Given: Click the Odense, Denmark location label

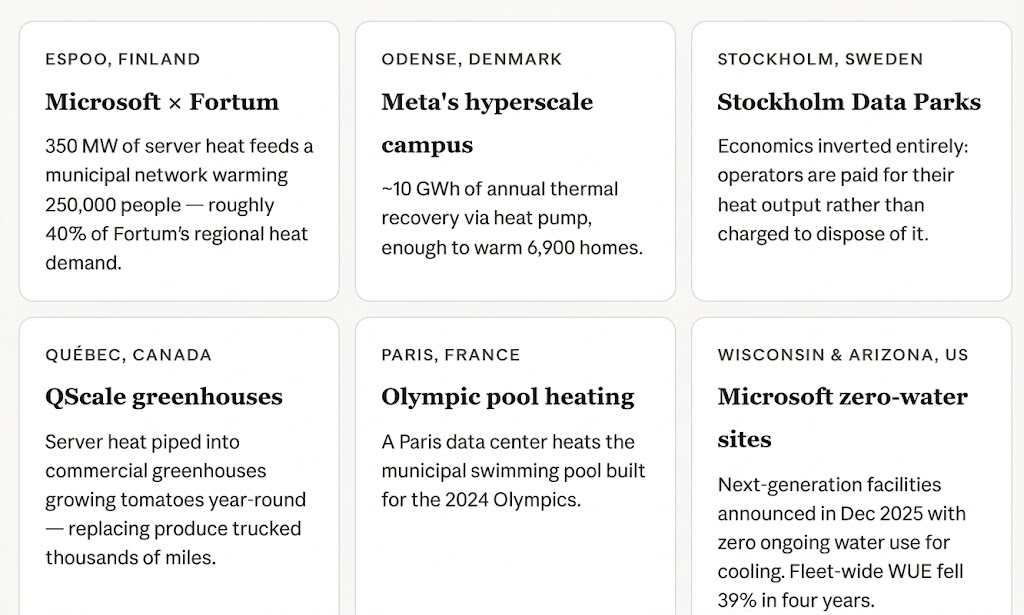Looking at the screenshot, I should pyautogui.click(x=472, y=59).
